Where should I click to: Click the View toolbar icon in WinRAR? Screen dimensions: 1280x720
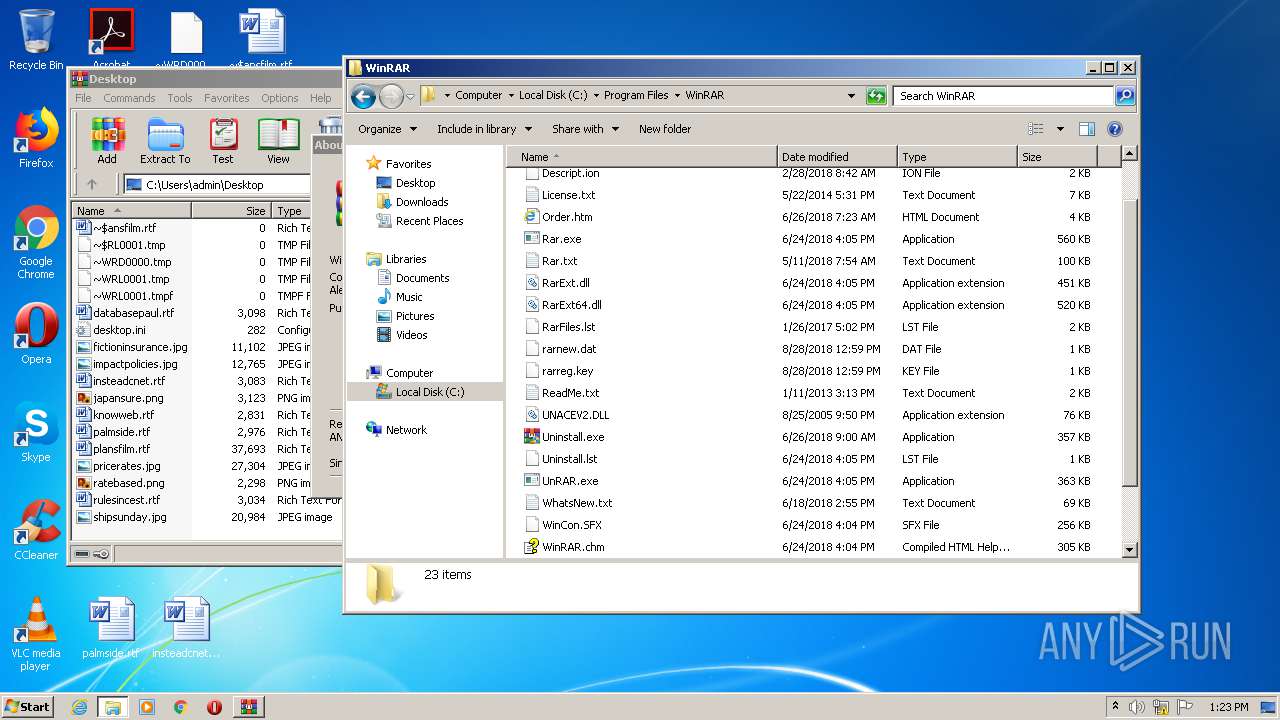(x=278, y=141)
